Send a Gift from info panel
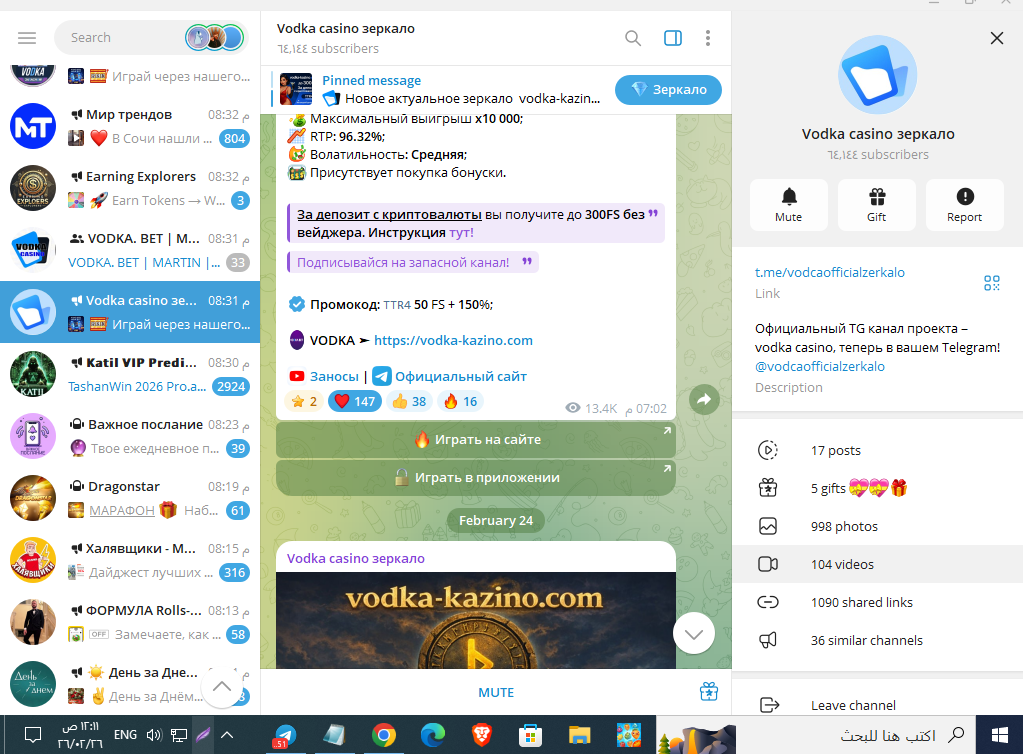This screenshot has height=754, width=1023. pyautogui.click(x=877, y=205)
